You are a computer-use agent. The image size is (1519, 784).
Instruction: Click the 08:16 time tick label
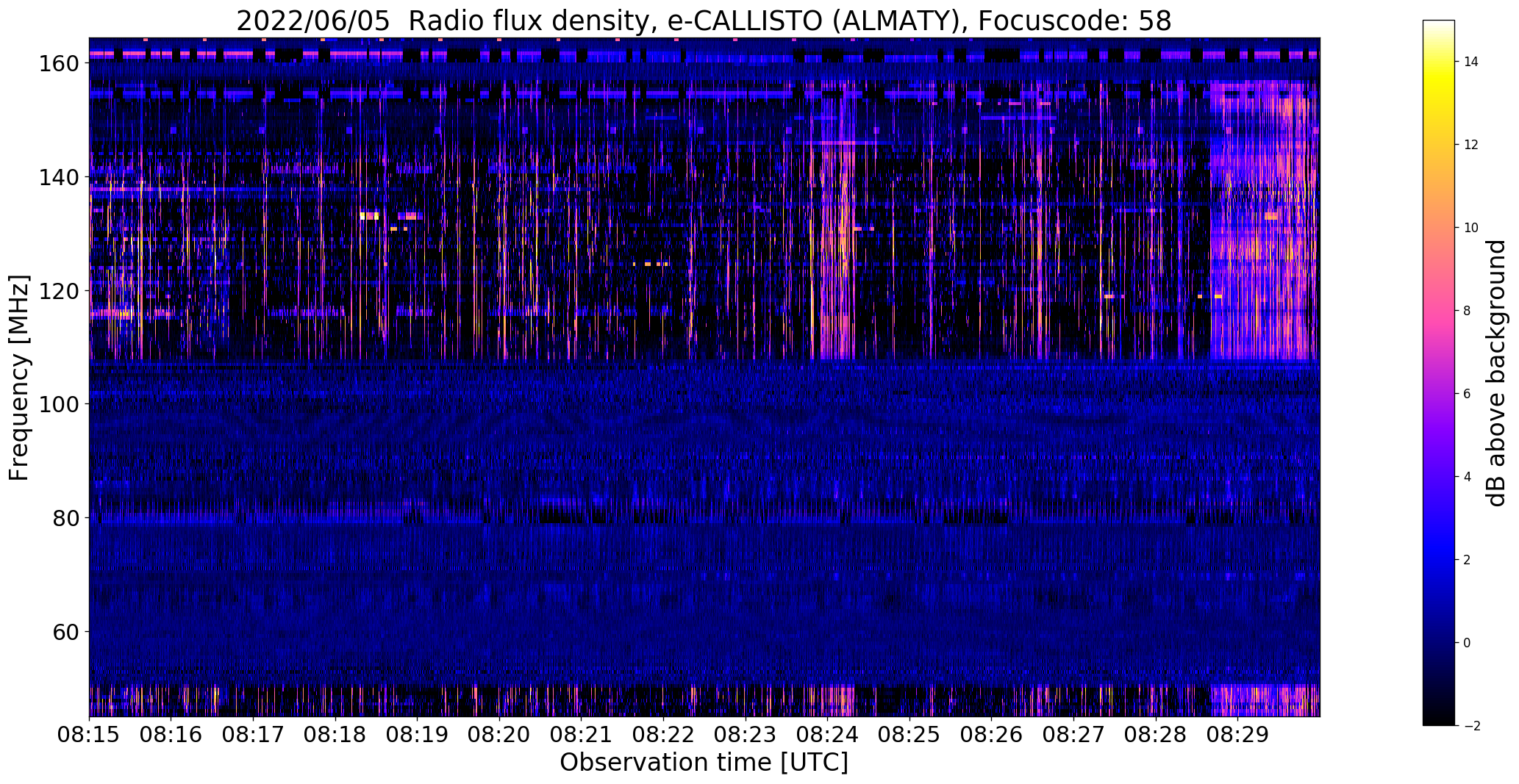coord(171,735)
